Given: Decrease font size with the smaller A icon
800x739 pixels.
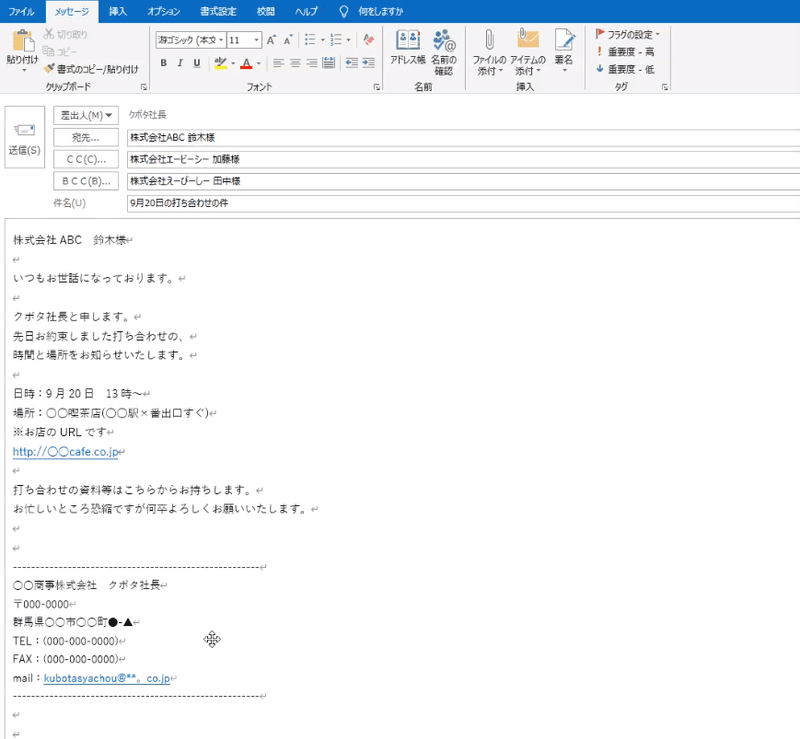Looking at the screenshot, I should tap(288, 39).
